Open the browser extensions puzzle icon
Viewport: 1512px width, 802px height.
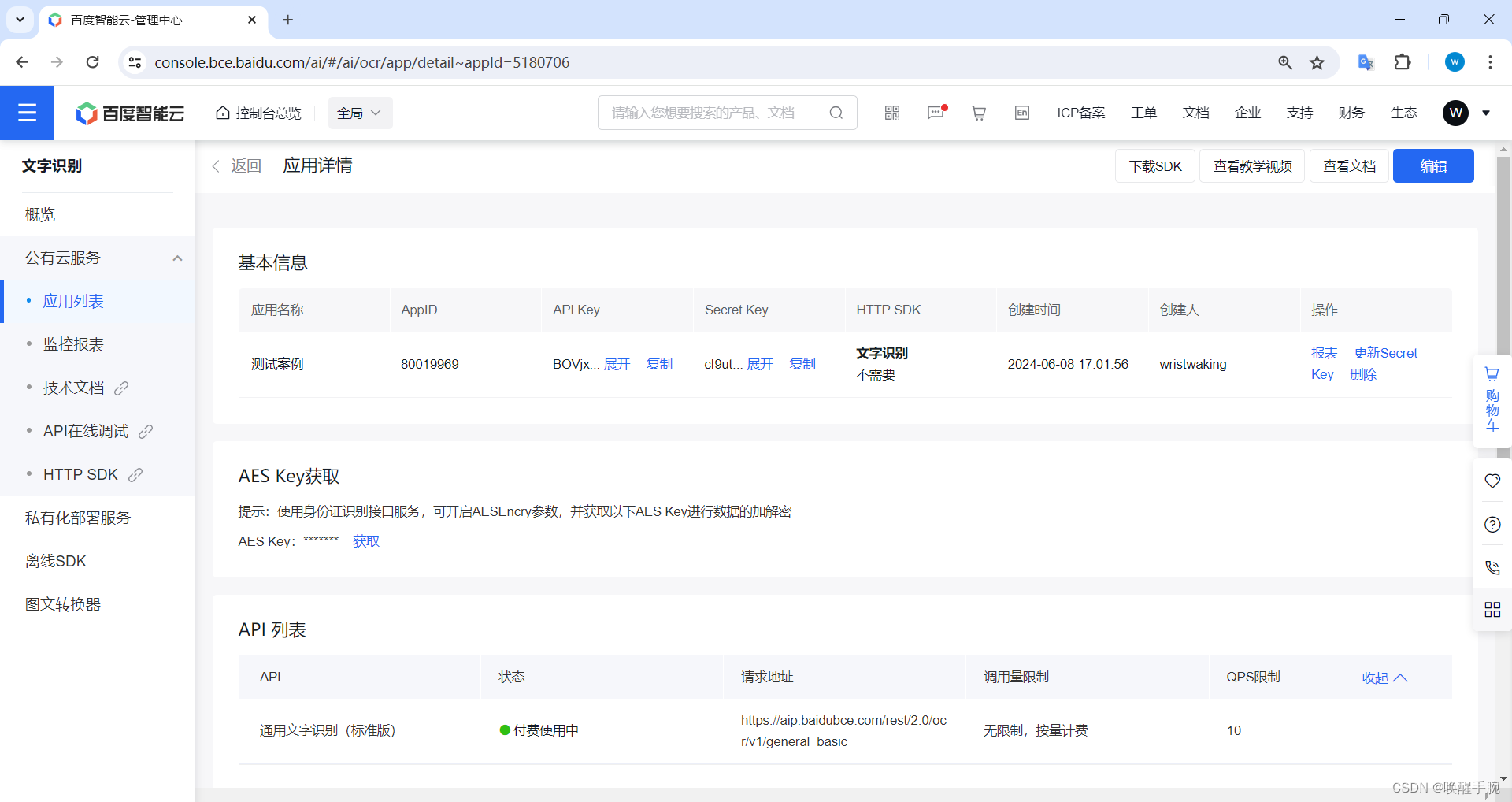[1403, 62]
